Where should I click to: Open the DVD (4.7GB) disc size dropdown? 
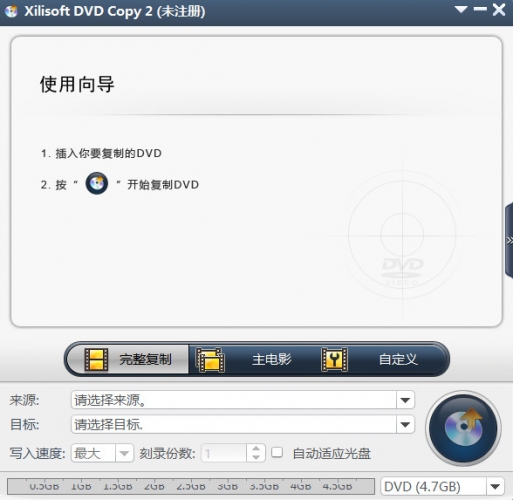[495, 487]
